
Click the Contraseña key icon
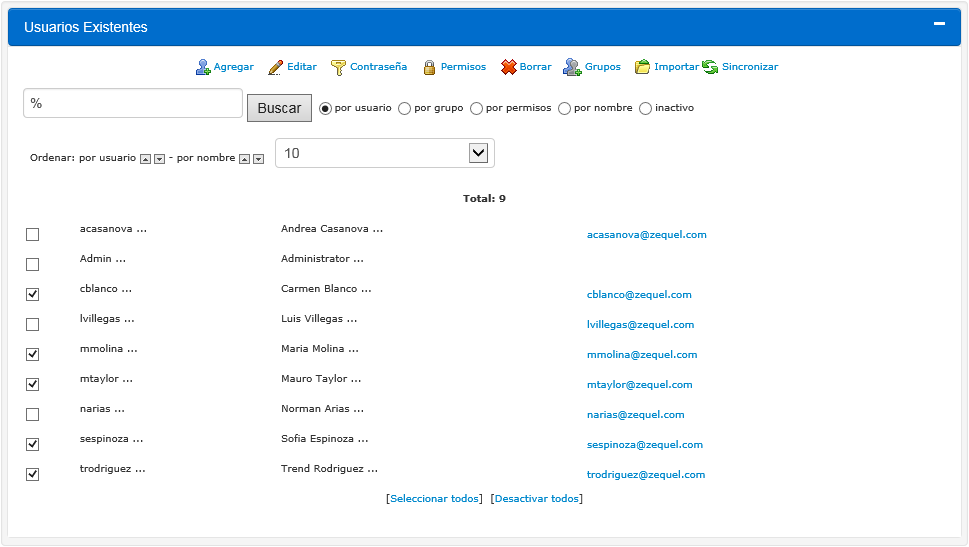339,67
